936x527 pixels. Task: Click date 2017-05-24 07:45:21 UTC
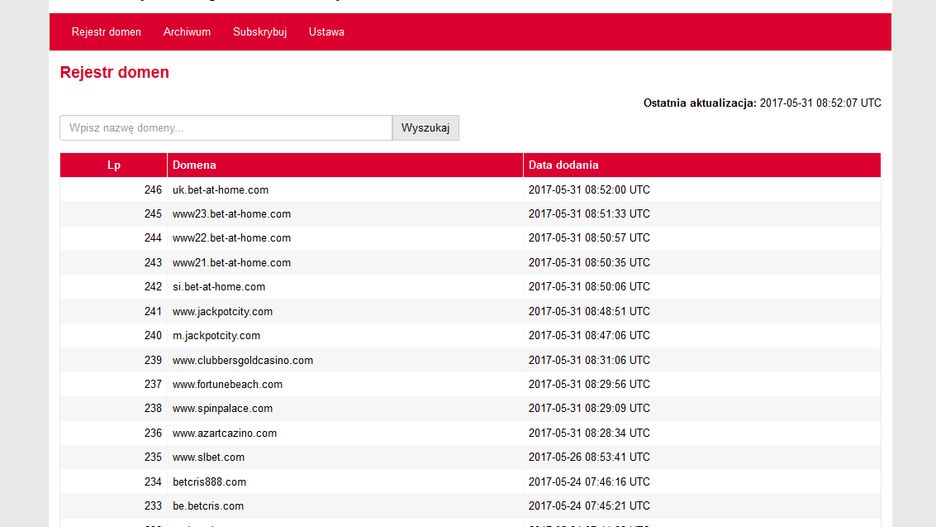tap(589, 506)
